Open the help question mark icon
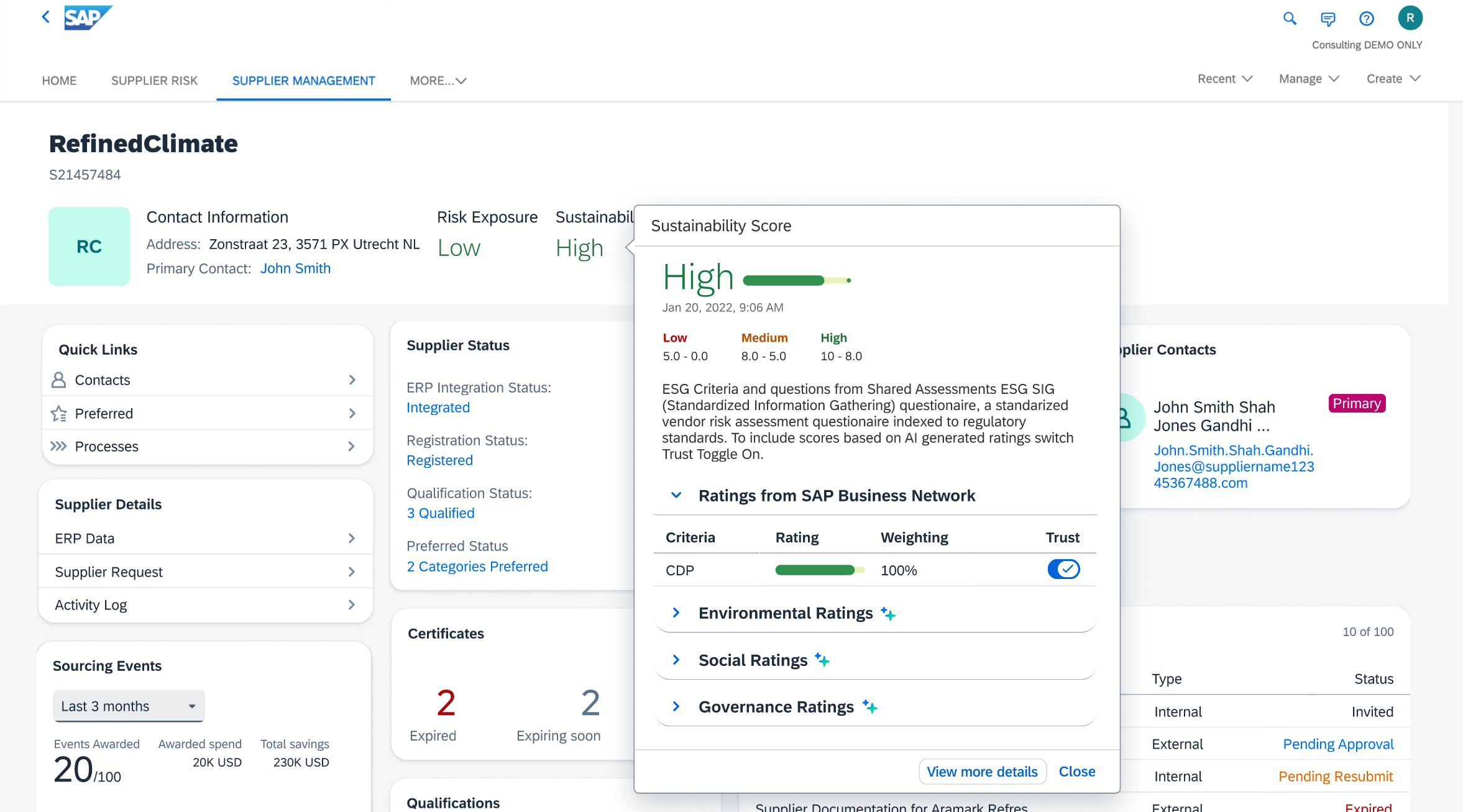The height and width of the screenshot is (812, 1463). 1366,19
